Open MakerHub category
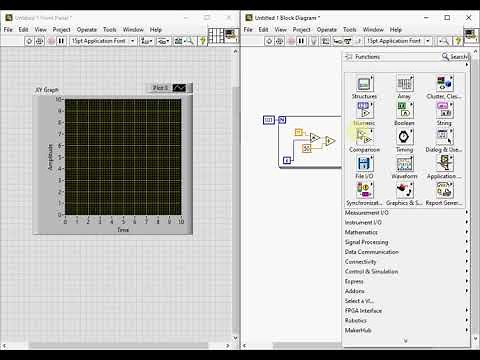This screenshot has width=480, height=360. pos(406,330)
